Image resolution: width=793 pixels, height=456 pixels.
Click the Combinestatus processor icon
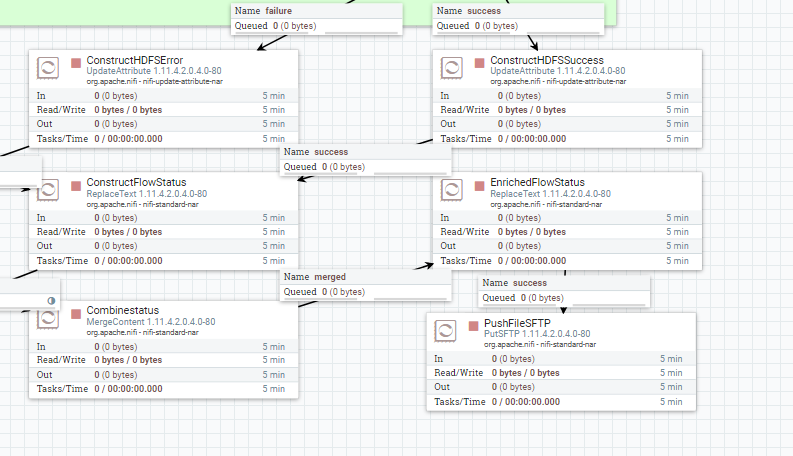coord(48,319)
